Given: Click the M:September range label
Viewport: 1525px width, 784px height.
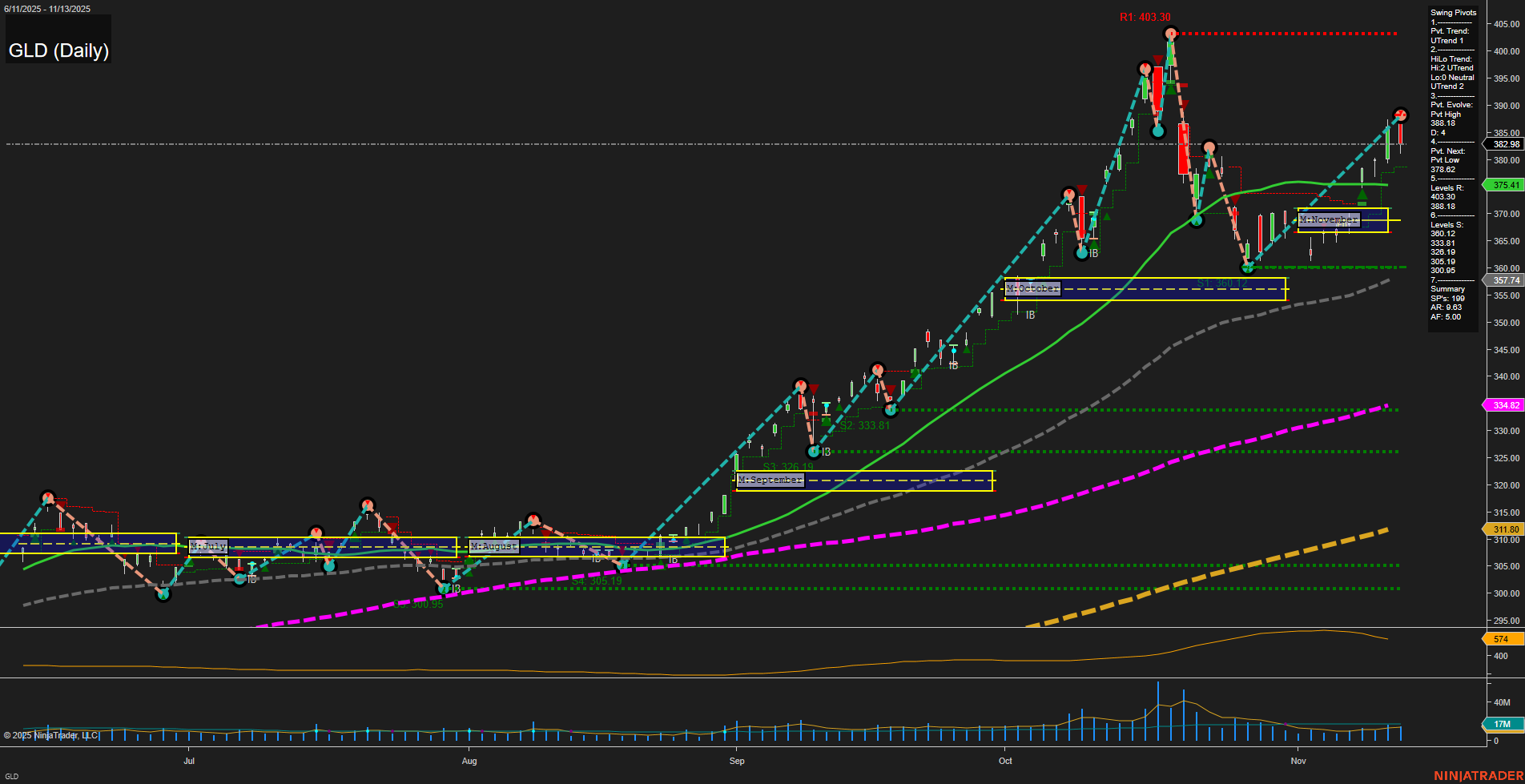Looking at the screenshot, I should coord(770,480).
